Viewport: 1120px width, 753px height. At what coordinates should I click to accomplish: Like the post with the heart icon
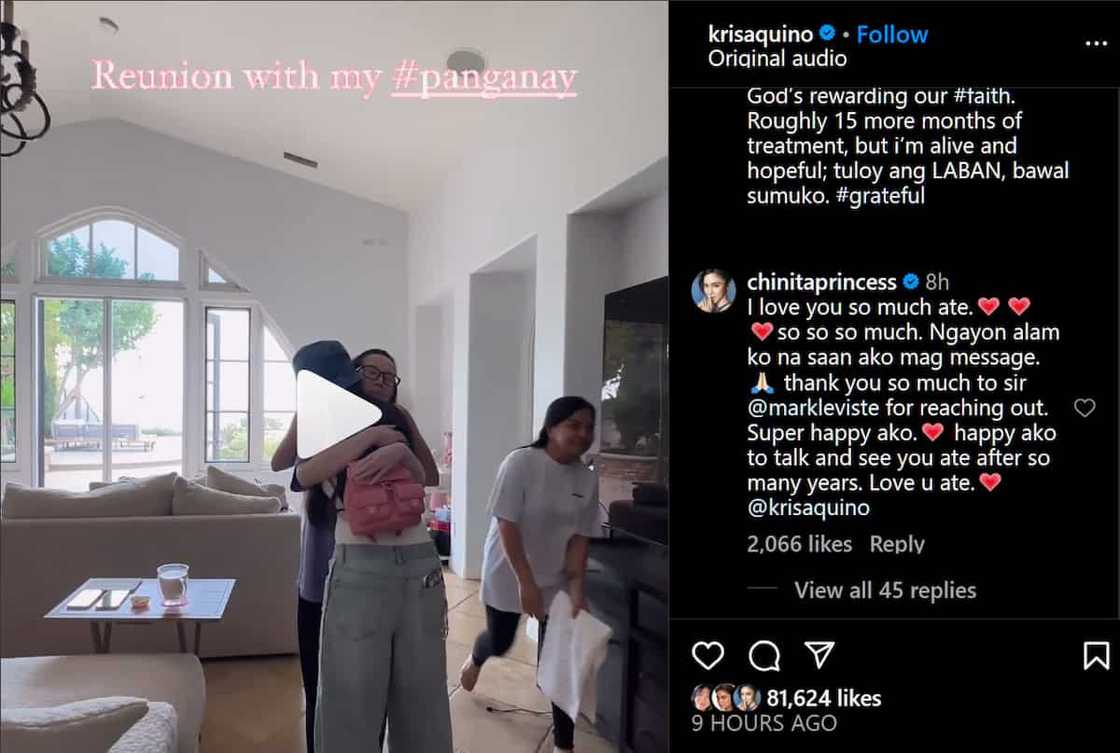click(x=708, y=655)
